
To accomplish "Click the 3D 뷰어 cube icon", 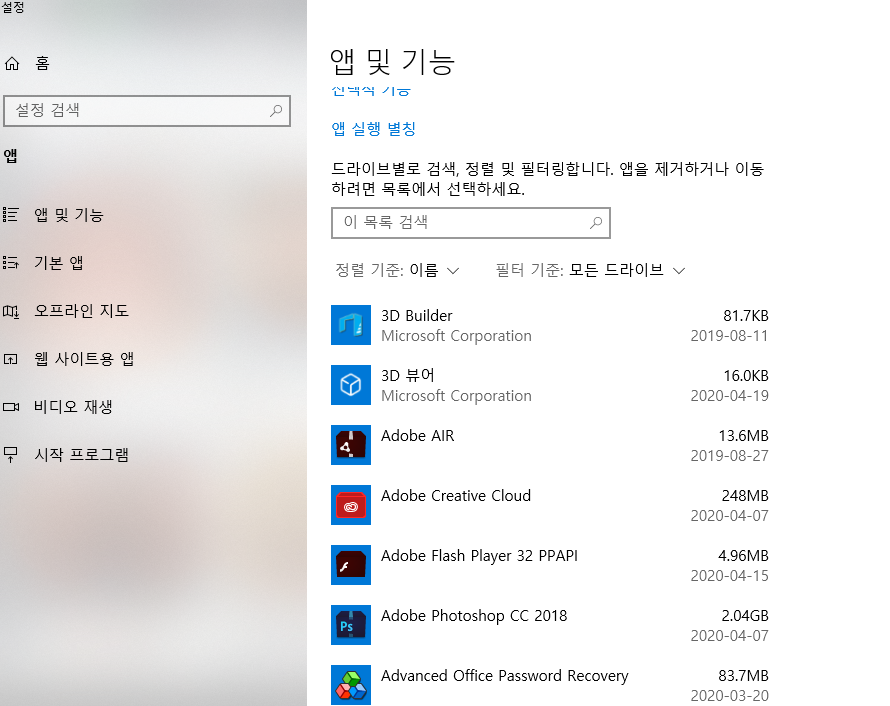I will (x=351, y=385).
